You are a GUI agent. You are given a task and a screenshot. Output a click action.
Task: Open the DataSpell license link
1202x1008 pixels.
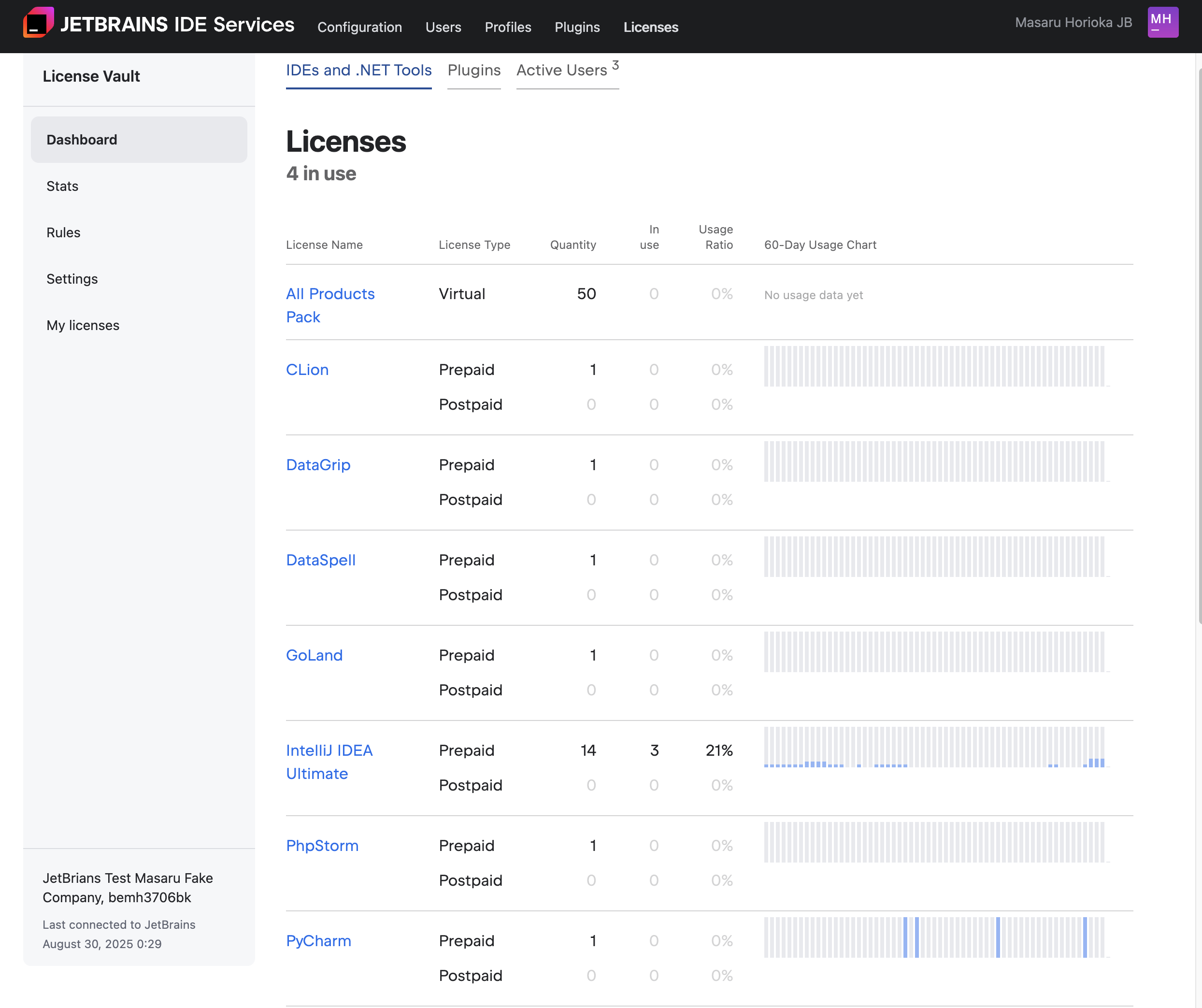click(320, 560)
